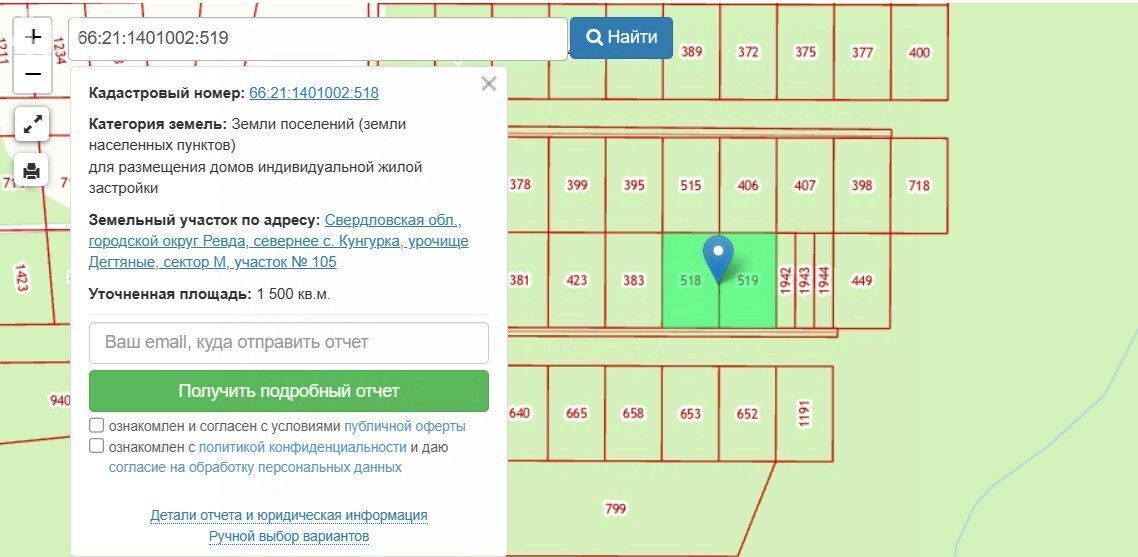This screenshot has width=1138, height=557.
Task: Check agreement with публичной оферты terms
Action: 97,426
